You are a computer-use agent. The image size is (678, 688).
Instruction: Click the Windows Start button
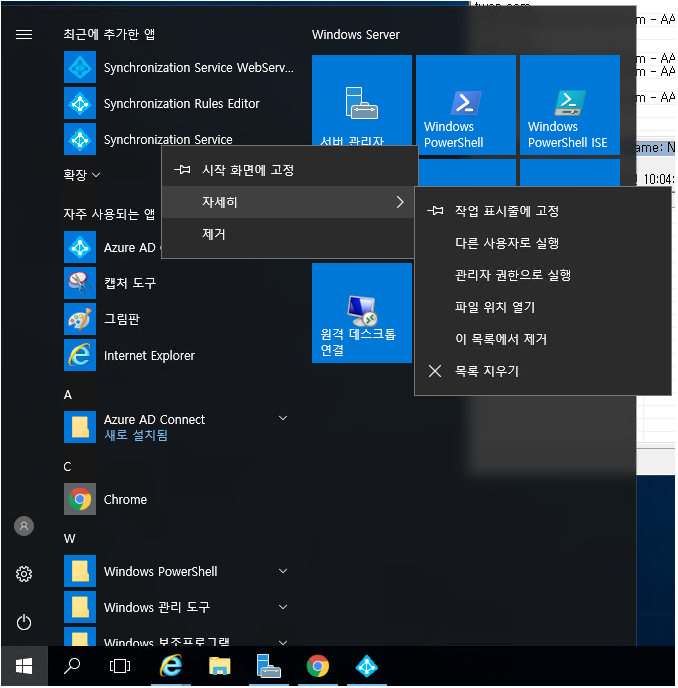click(24, 666)
